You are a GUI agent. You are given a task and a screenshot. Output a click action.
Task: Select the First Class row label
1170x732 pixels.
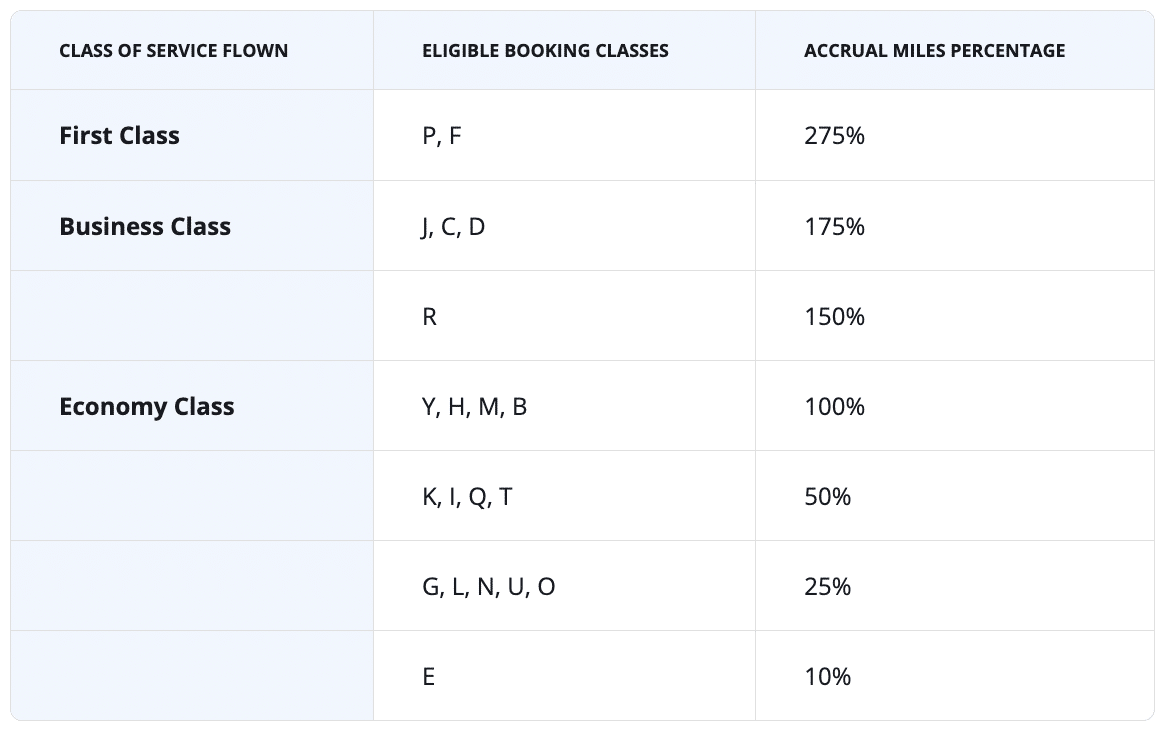119,136
